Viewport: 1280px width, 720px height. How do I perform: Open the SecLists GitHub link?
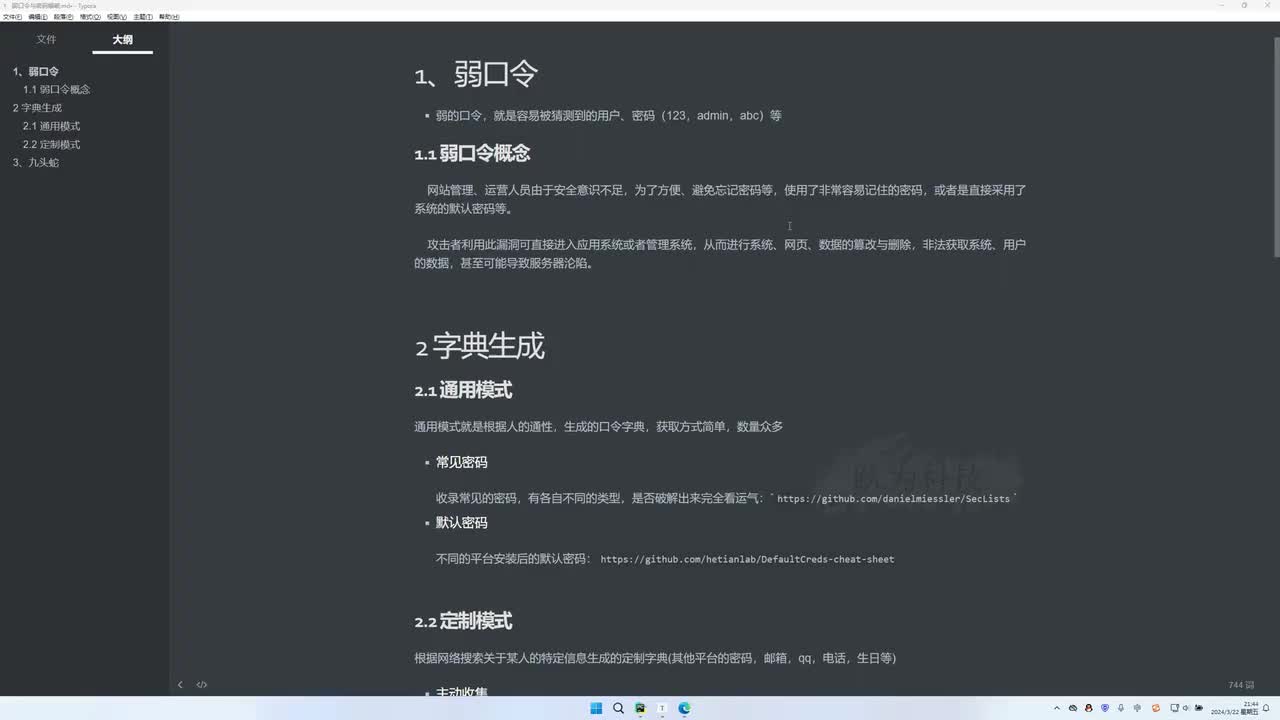[893, 499]
